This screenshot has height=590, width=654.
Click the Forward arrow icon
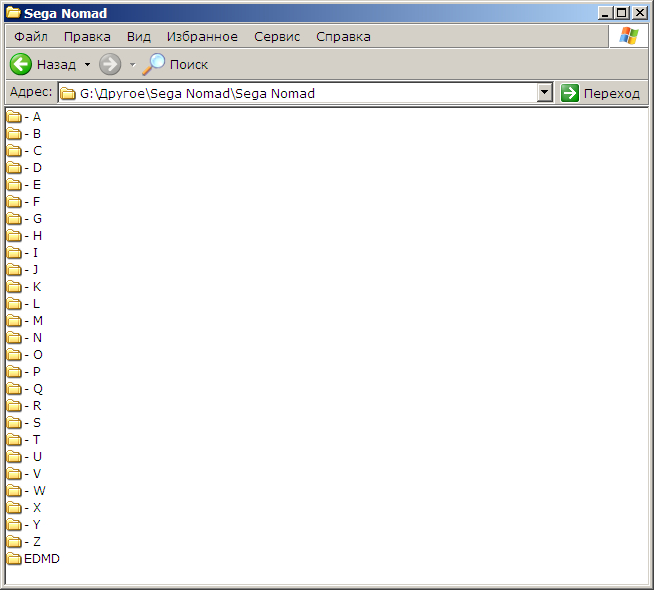(x=110, y=64)
